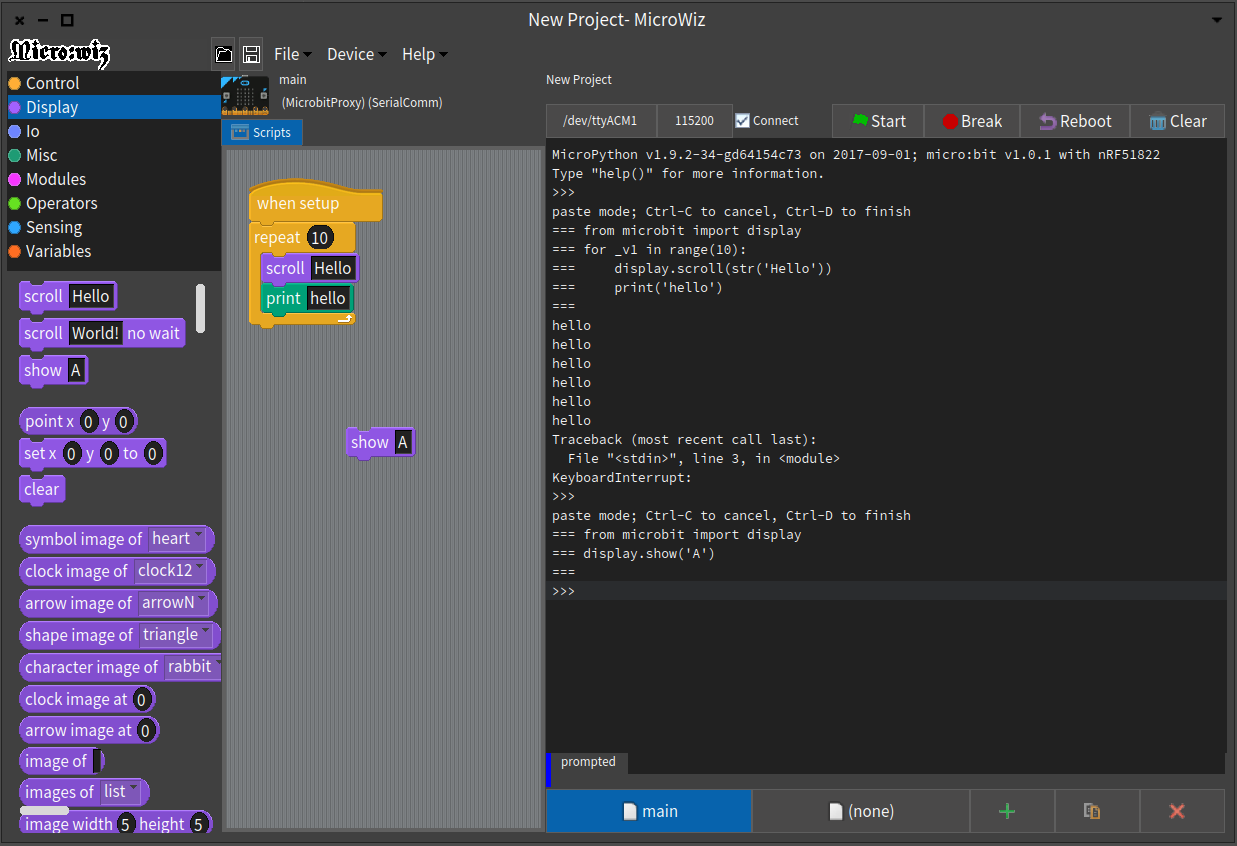Click the micro:bit board thumbnail
This screenshot has height=846, width=1237.
(x=245, y=94)
